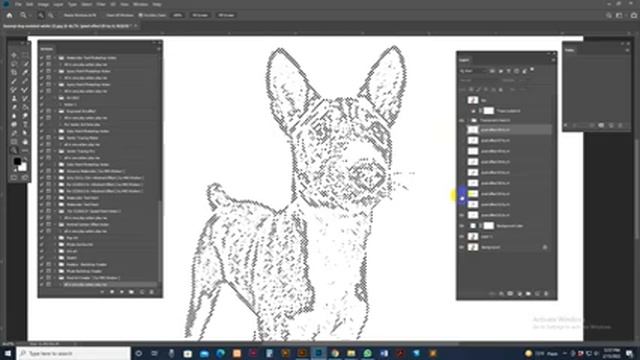Collapse the layer group in Layers panel
This screenshot has height=360, width=640.
click(468, 120)
